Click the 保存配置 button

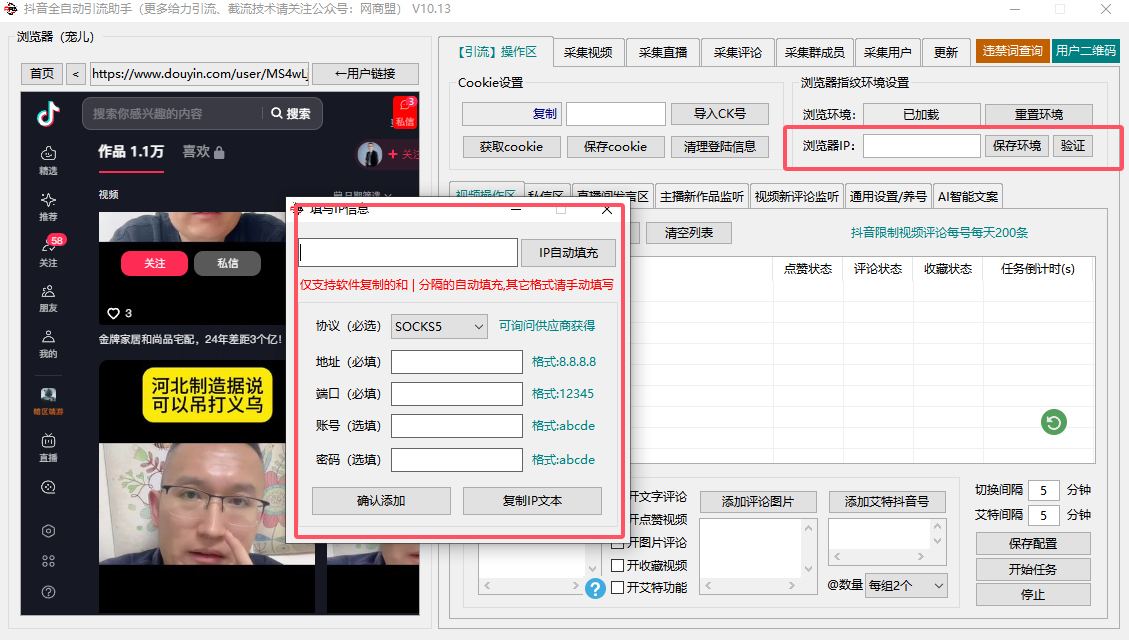(1033, 544)
